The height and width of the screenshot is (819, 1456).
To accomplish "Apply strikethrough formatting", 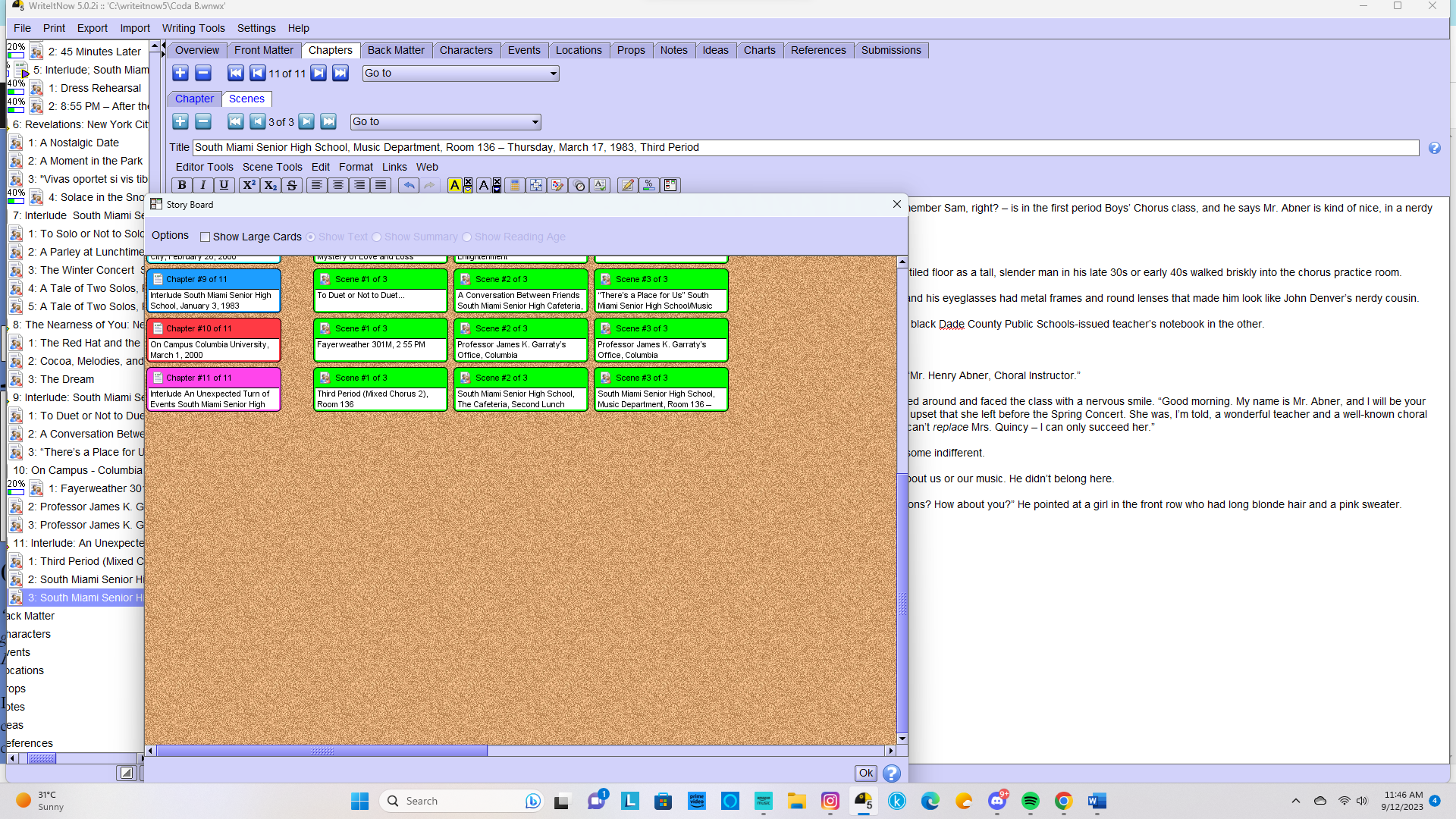I will 291,185.
